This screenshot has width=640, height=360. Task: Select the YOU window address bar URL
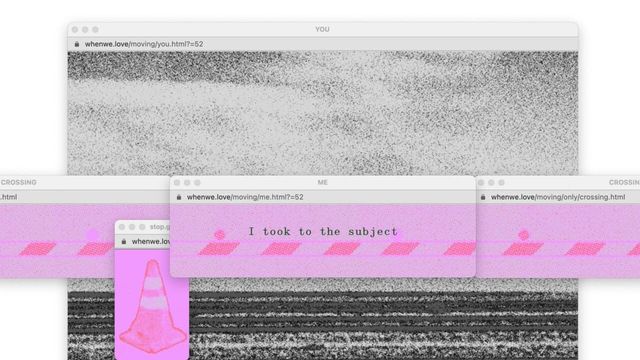pos(144,44)
